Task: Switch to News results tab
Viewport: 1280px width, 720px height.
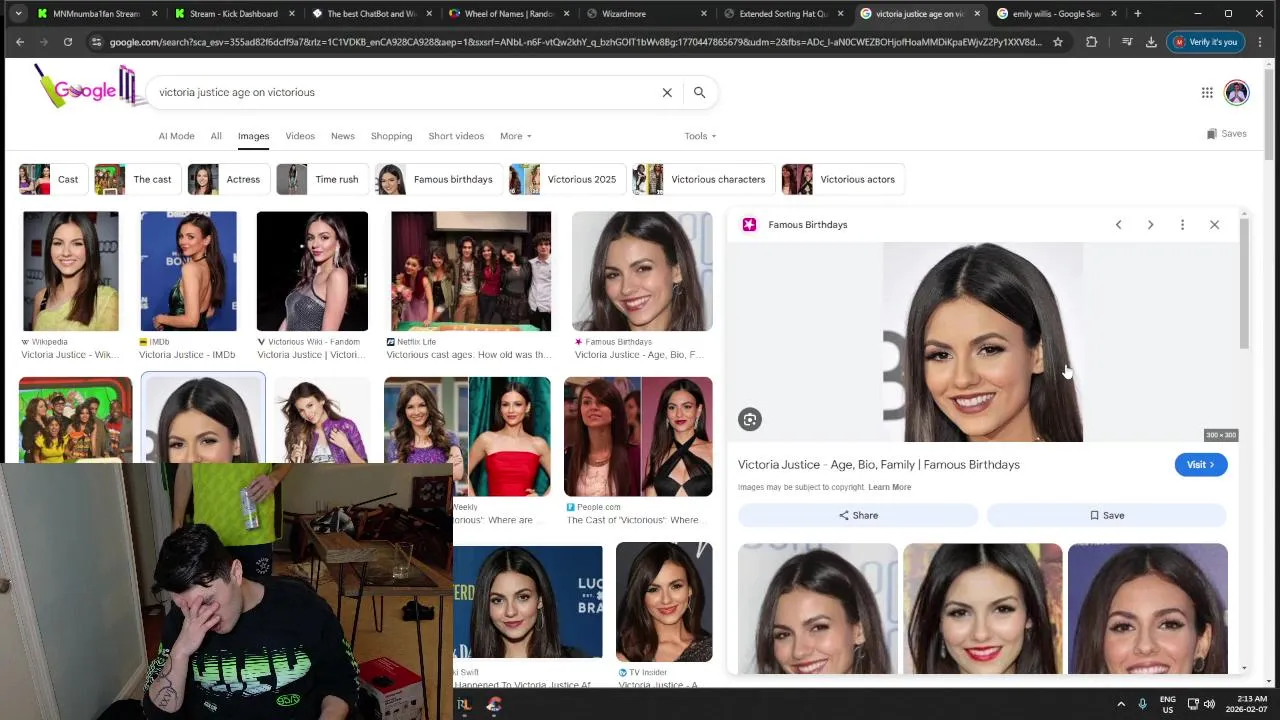Action: tap(343, 136)
